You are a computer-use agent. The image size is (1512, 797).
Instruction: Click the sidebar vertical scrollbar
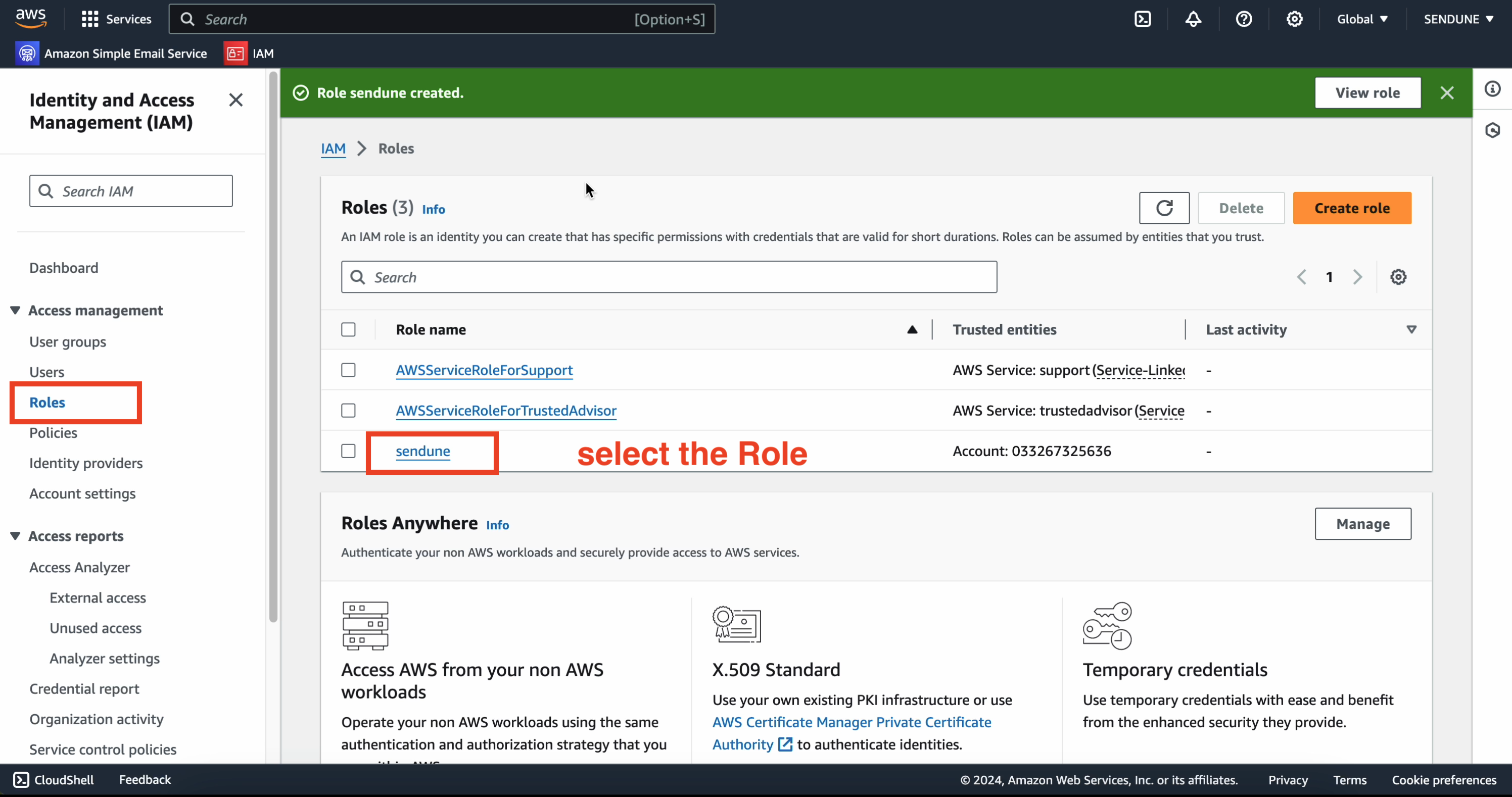273,346
